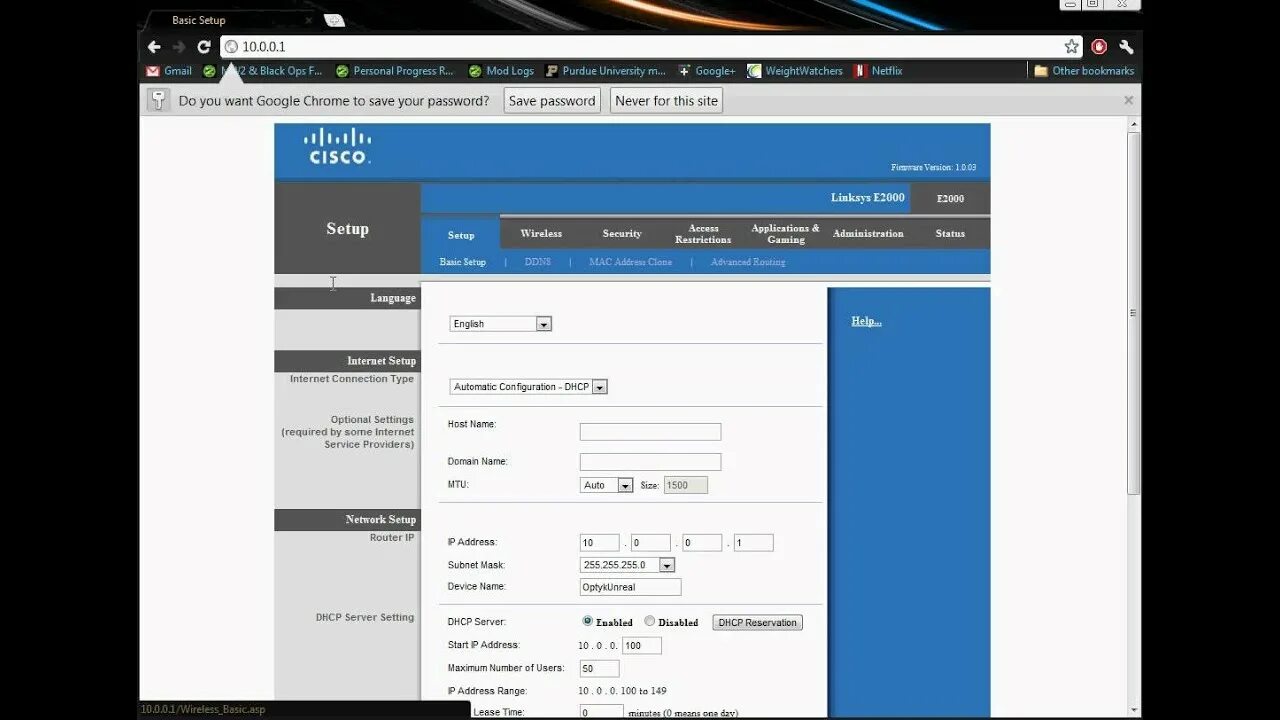Click first IP Address octet field
This screenshot has height=720, width=1280.
tap(600, 543)
